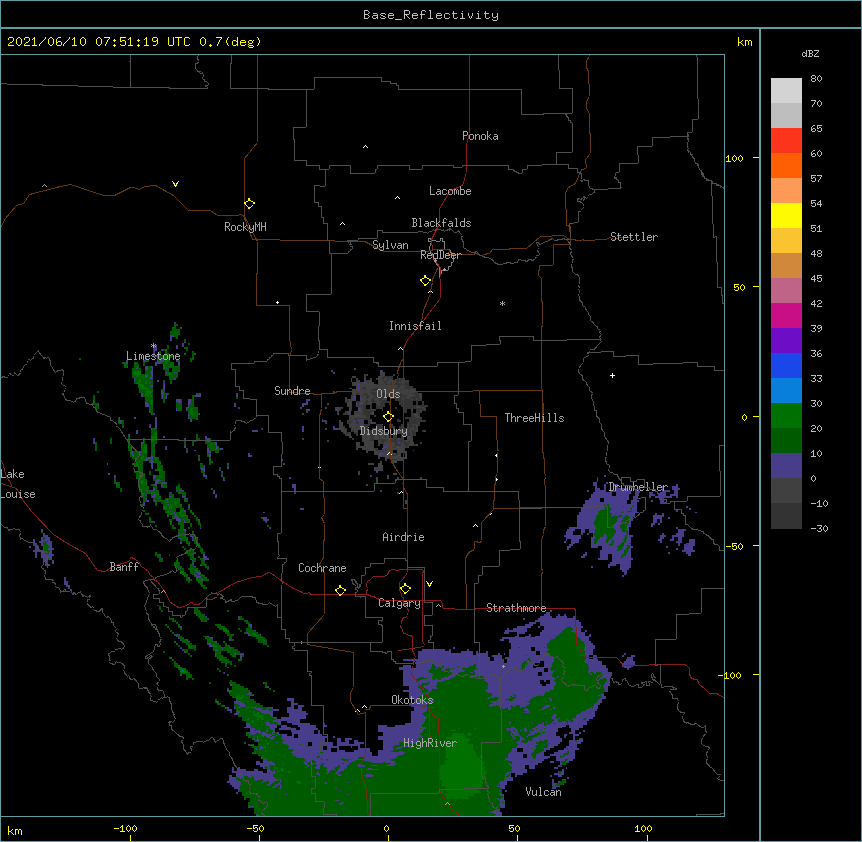Click the Airdrie city label
The image size is (862, 842).
(x=403, y=537)
